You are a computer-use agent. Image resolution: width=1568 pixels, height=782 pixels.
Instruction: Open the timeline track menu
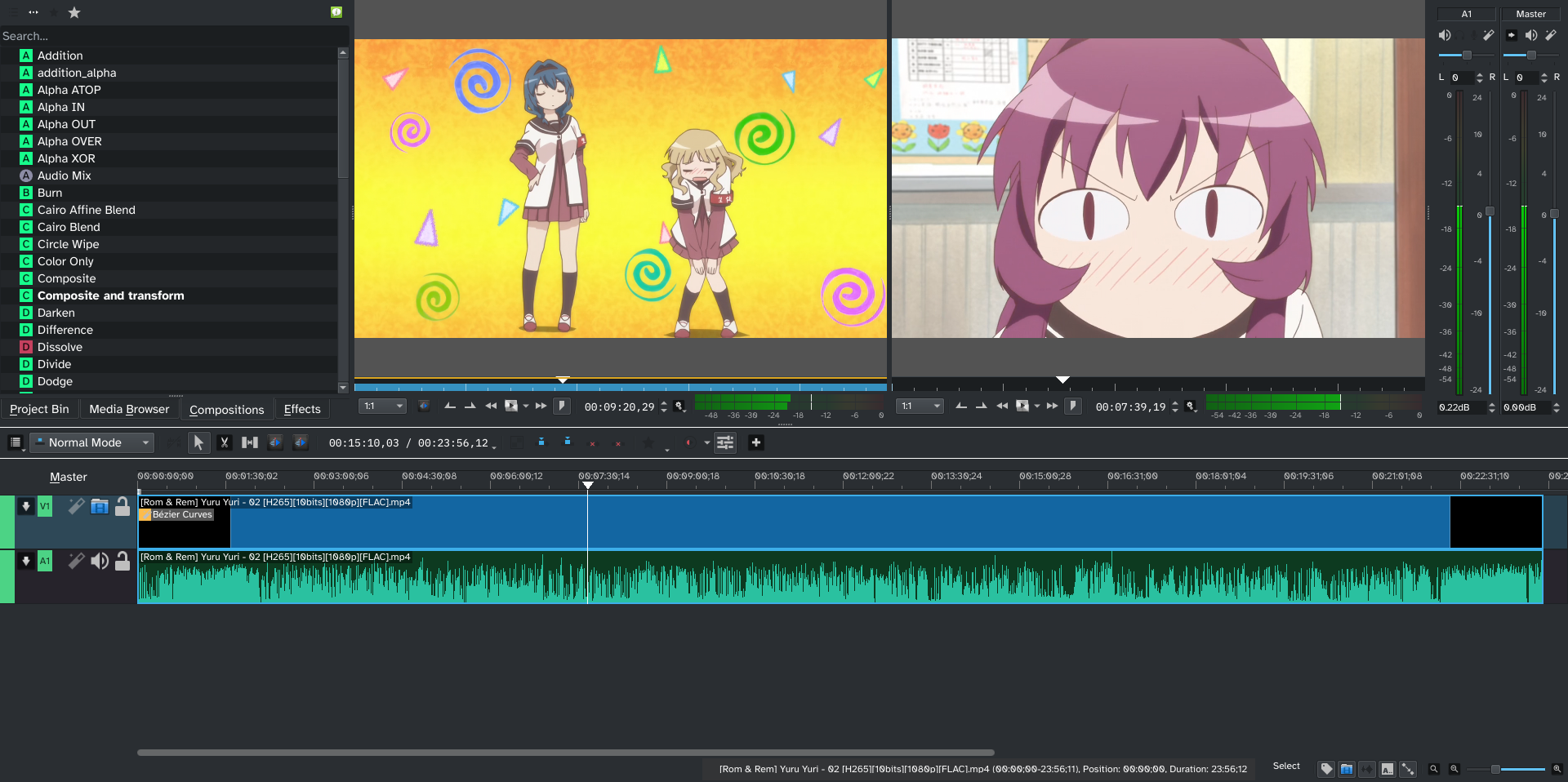pos(16,442)
